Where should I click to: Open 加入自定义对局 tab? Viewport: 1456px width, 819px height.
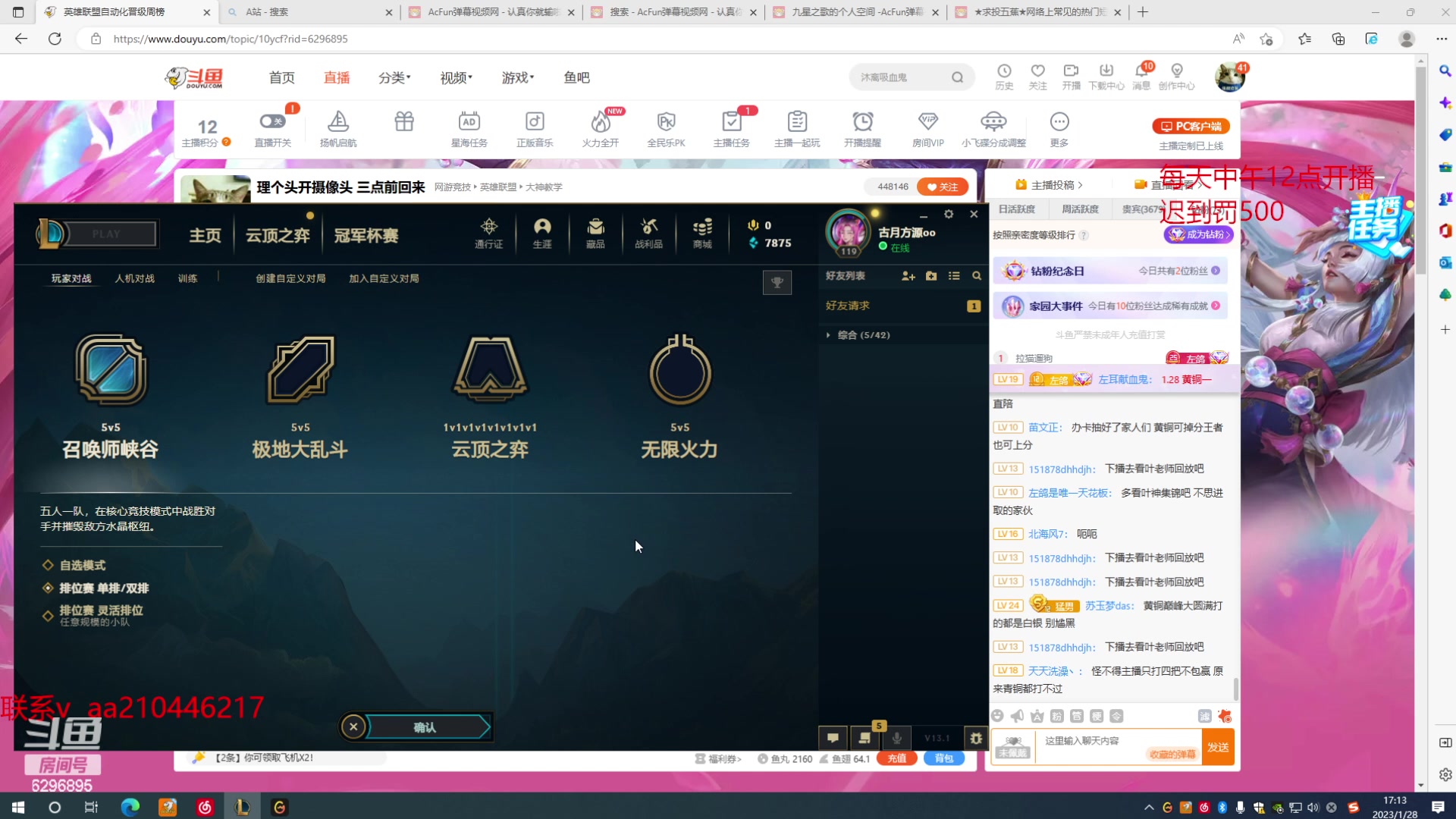pos(384,278)
